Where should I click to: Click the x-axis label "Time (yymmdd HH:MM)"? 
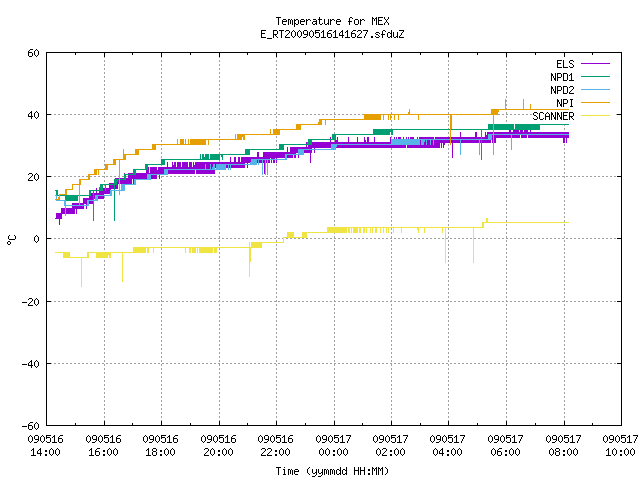tap(332, 471)
